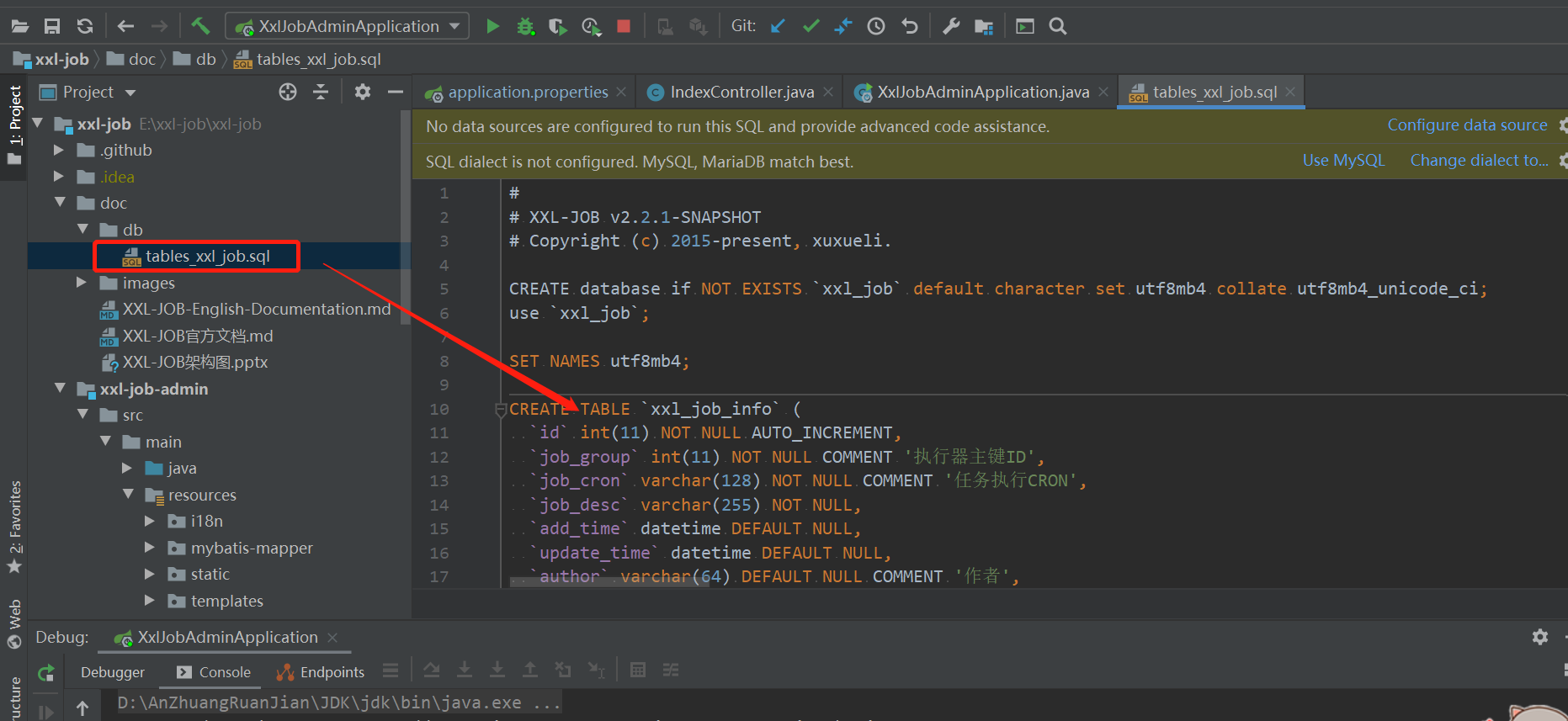The image size is (1568, 721).
Task: Show Git history with the clock icon
Action: [x=876, y=26]
